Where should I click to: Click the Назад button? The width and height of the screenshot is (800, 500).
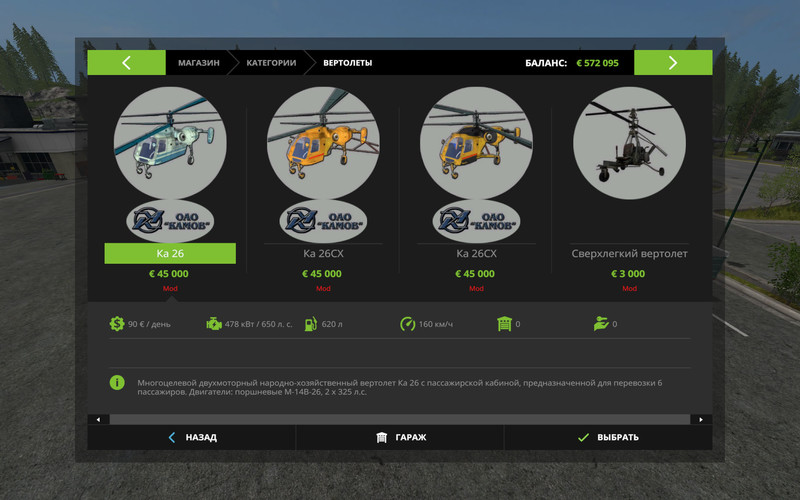pos(192,437)
